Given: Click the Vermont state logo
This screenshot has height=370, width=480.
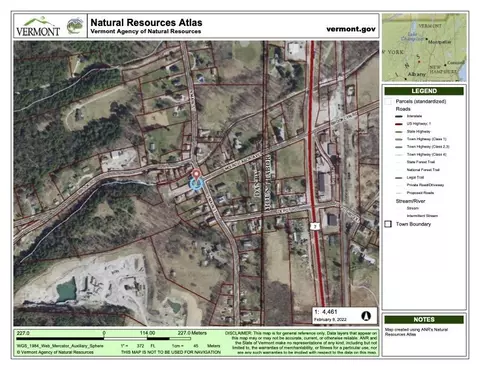Looking at the screenshot, I should coord(38,26).
